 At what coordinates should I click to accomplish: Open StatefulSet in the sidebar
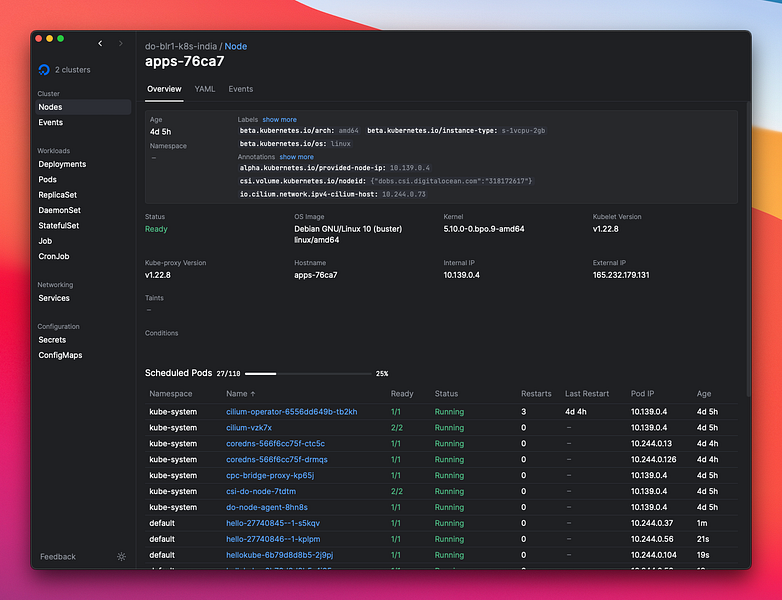pyautogui.click(x=59, y=225)
